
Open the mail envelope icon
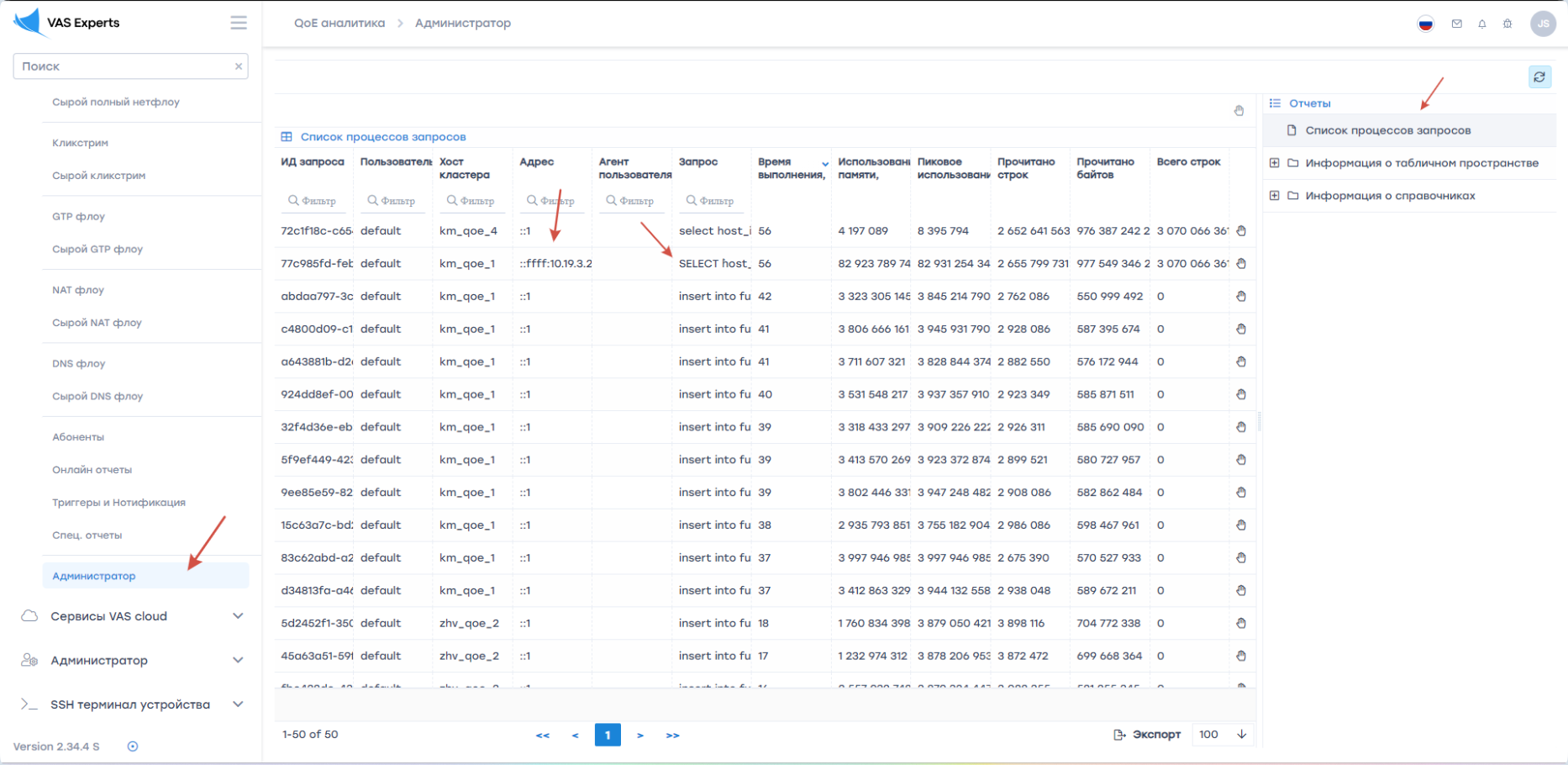pos(1456,24)
